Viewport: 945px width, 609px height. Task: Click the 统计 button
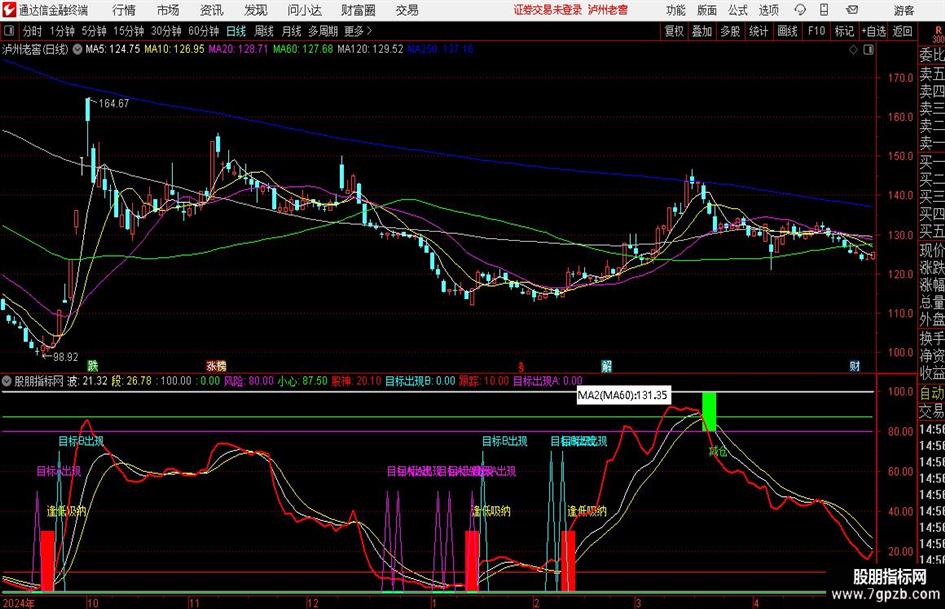[x=758, y=31]
